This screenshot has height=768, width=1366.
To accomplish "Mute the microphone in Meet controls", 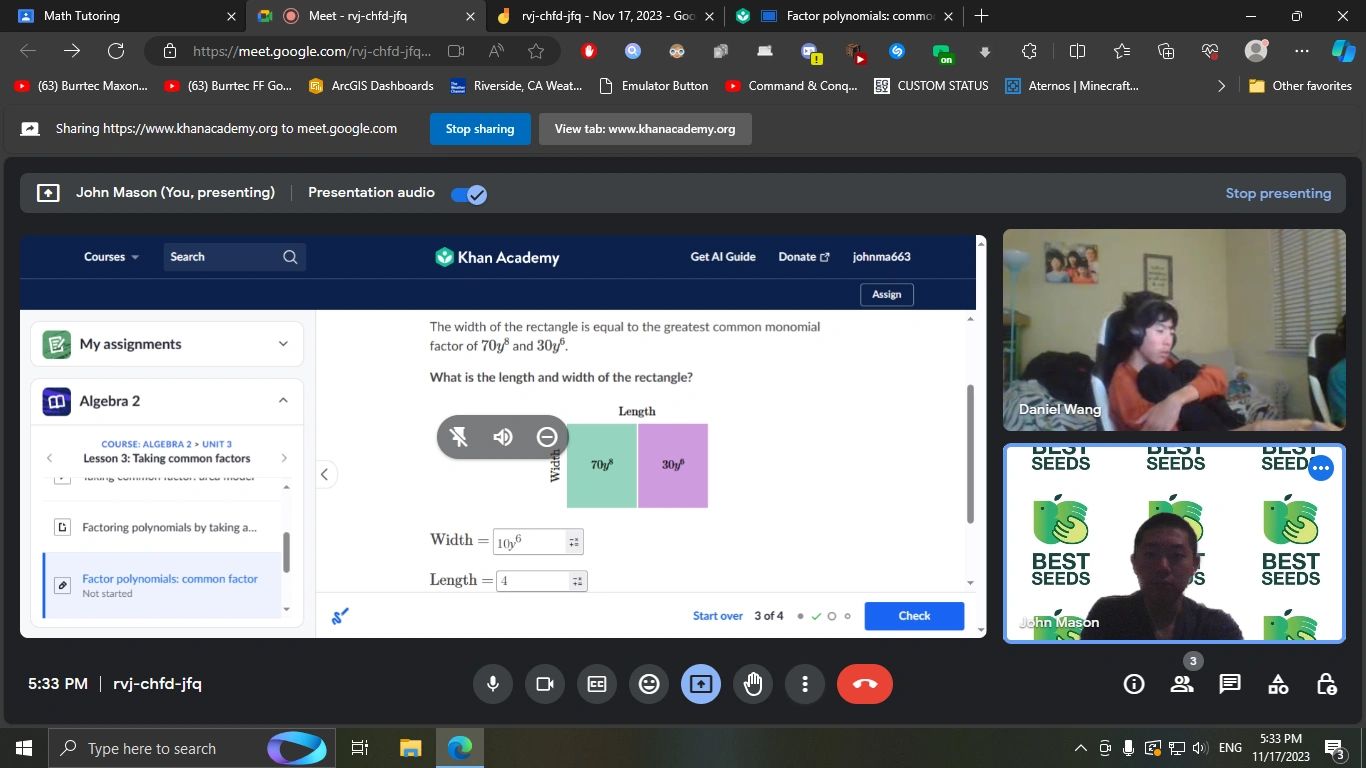I will [x=492, y=684].
